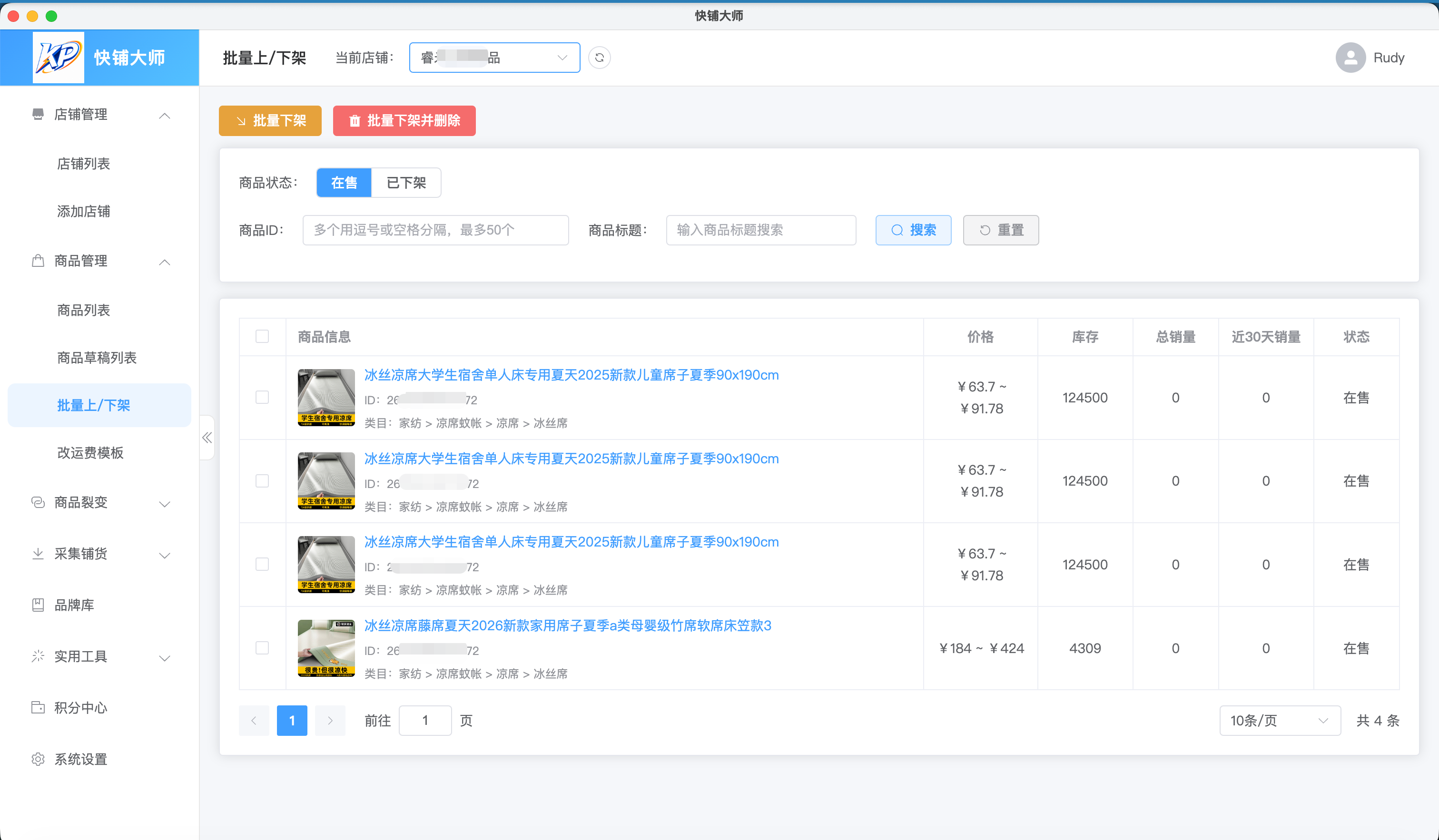Screen dimensions: 1439x840
Task: Open the 当前店铺 store dropdown
Action: pyautogui.click(x=494, y=58)
